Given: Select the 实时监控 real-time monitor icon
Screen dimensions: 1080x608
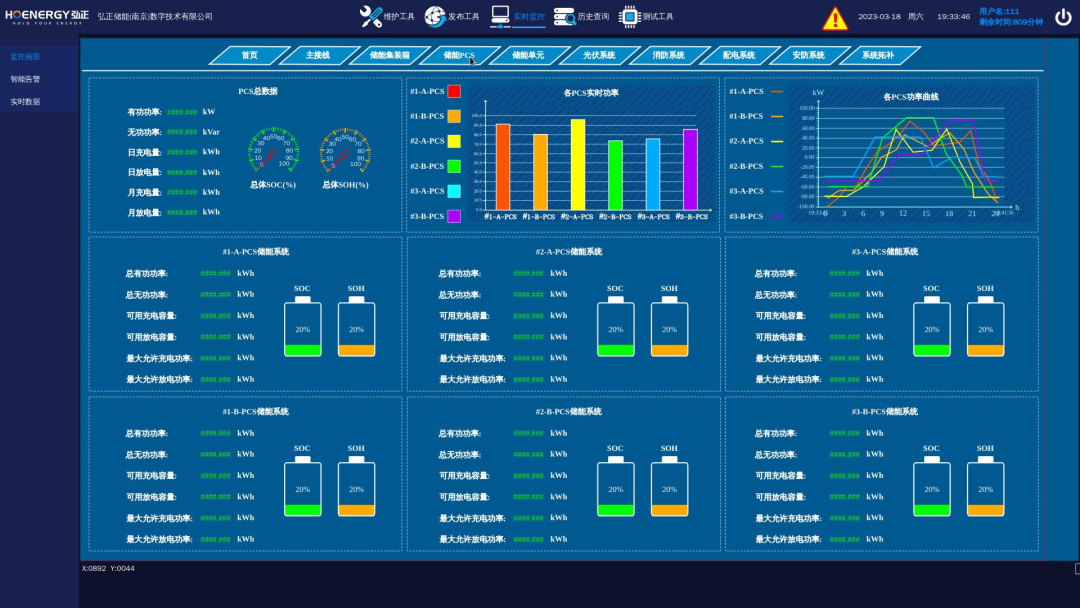Looking at the screenshot, I should (500, 16).
